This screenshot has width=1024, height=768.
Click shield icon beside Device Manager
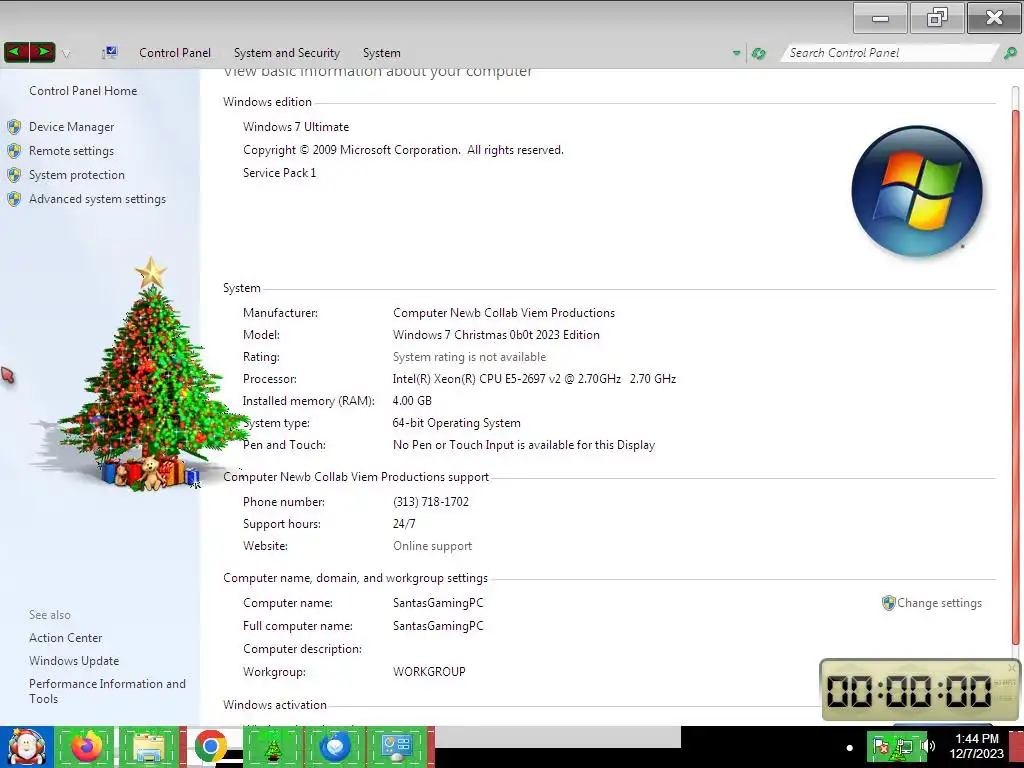(x=14, y=127)
